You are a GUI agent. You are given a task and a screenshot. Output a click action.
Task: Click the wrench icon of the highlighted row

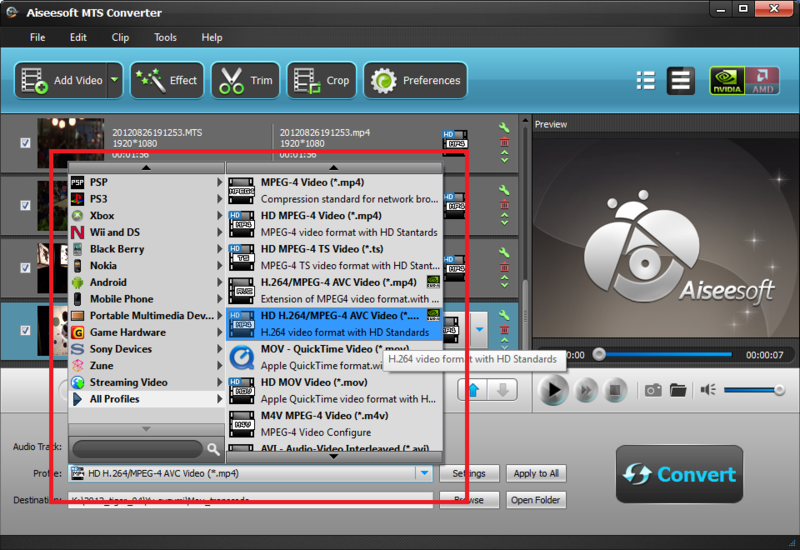504,315
